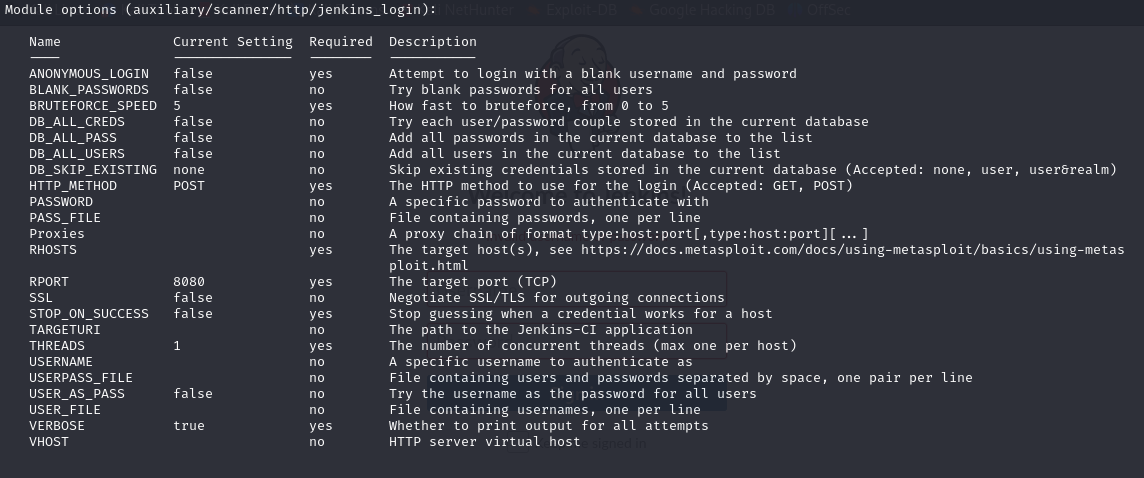Click the Description column header
The image size is (1144, 478).
pos(432,42)
